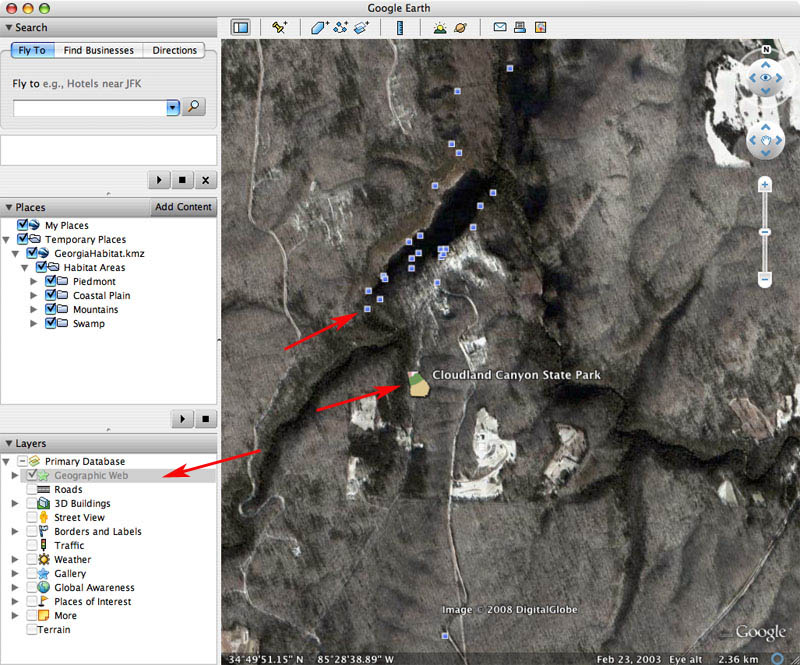Add a path from the toolbar

[x=340, y=27]
